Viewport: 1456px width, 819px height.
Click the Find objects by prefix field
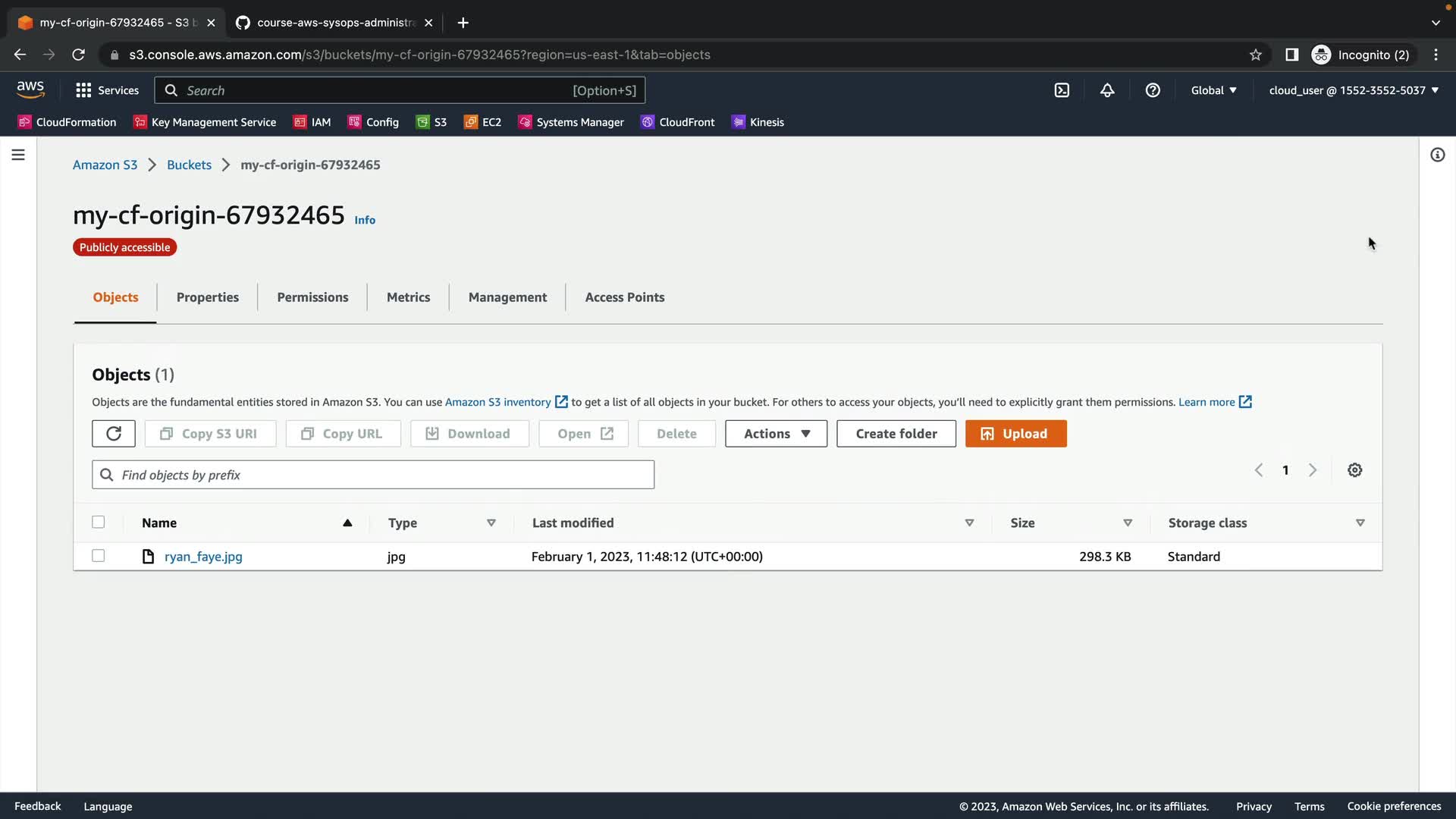(x=373, y=475)
